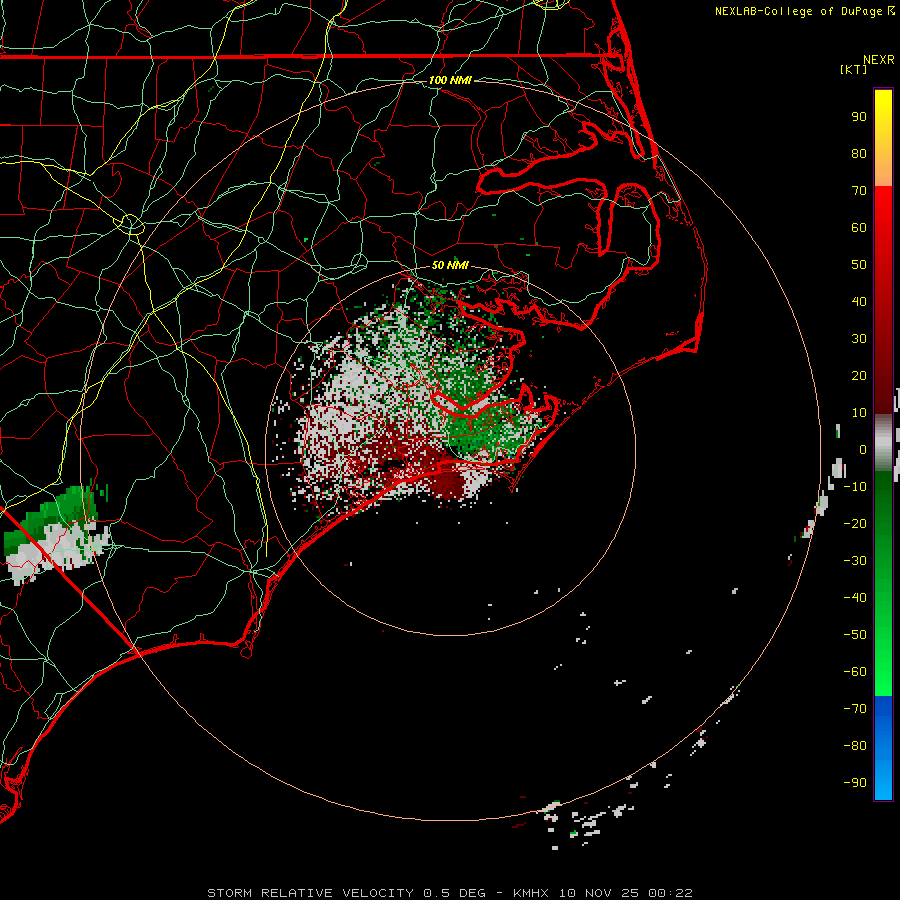Image resolution: width=900 pixels, height=900 pixels.
Task: Click the 100 NMI range ring label
Action: (450, 80)
